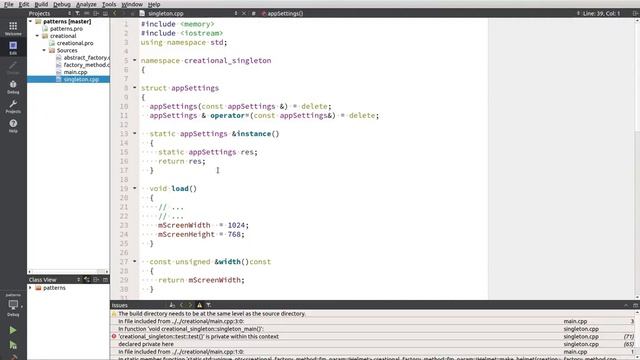Open patterns.pro in the project tree
The image size is (640, 360).
(66, 29)
